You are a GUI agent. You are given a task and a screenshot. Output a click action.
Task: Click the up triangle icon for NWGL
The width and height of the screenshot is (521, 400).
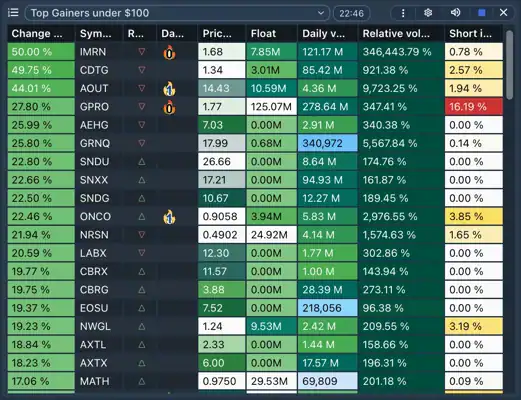point(142,326)
